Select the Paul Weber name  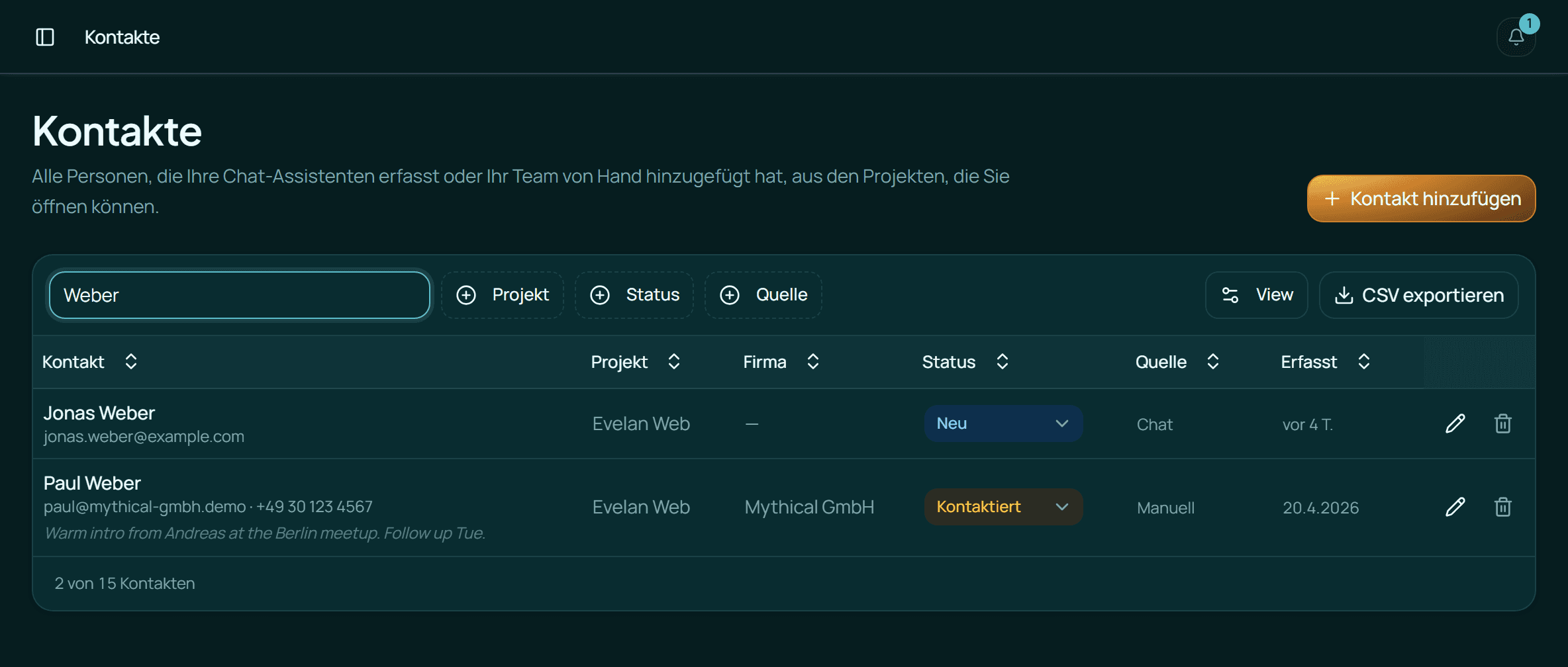pyautogui.click(x=92, y=483)
